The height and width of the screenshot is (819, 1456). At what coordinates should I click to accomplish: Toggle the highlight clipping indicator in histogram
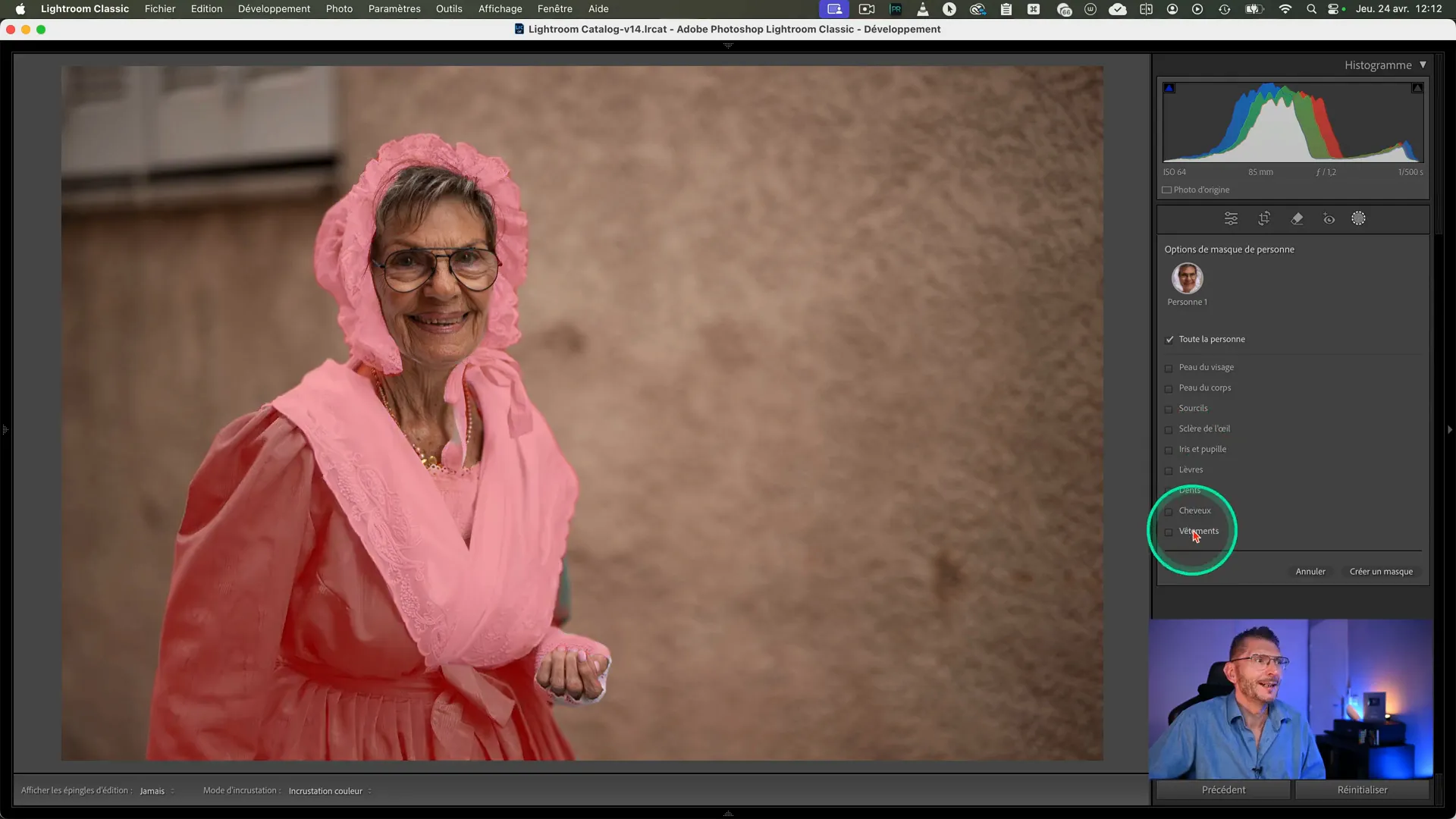(1417, 89)
